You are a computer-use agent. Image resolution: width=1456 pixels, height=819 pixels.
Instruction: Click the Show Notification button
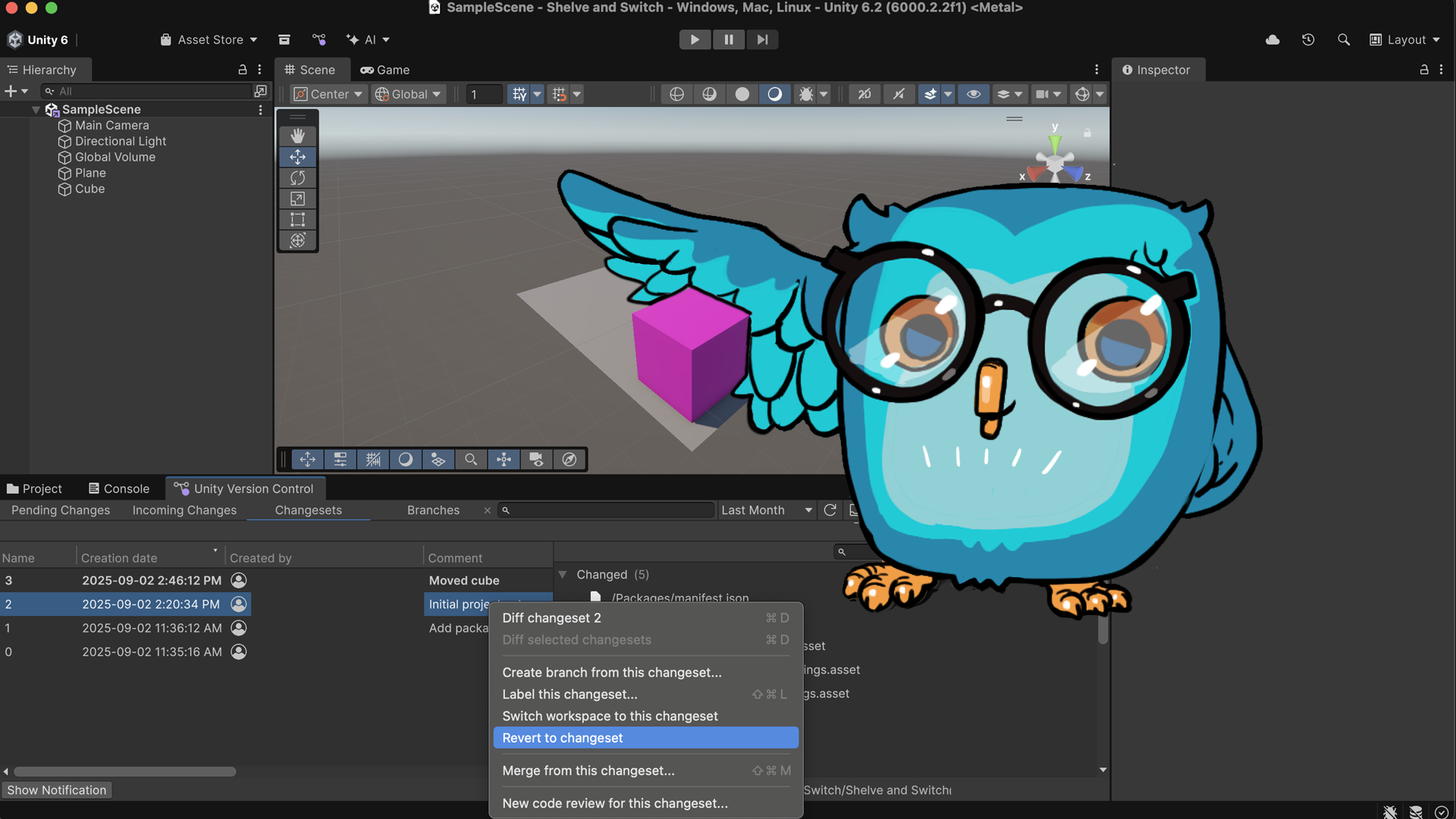pos(57,790)
